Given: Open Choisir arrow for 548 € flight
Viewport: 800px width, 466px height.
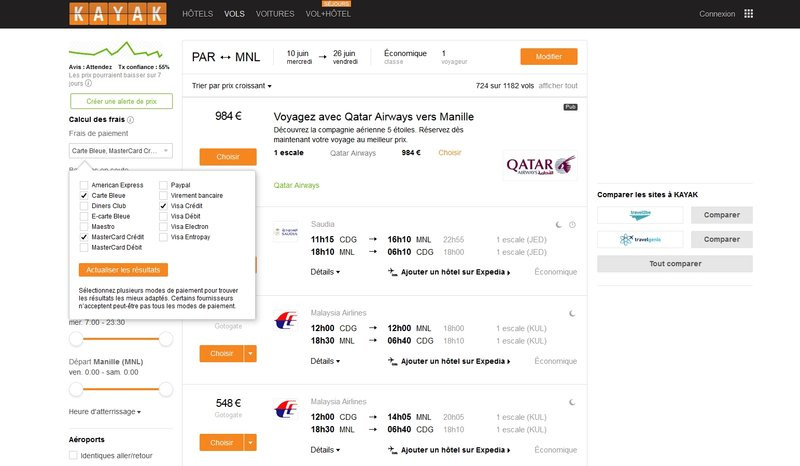Looking at the screenshot, I should 250,443.
